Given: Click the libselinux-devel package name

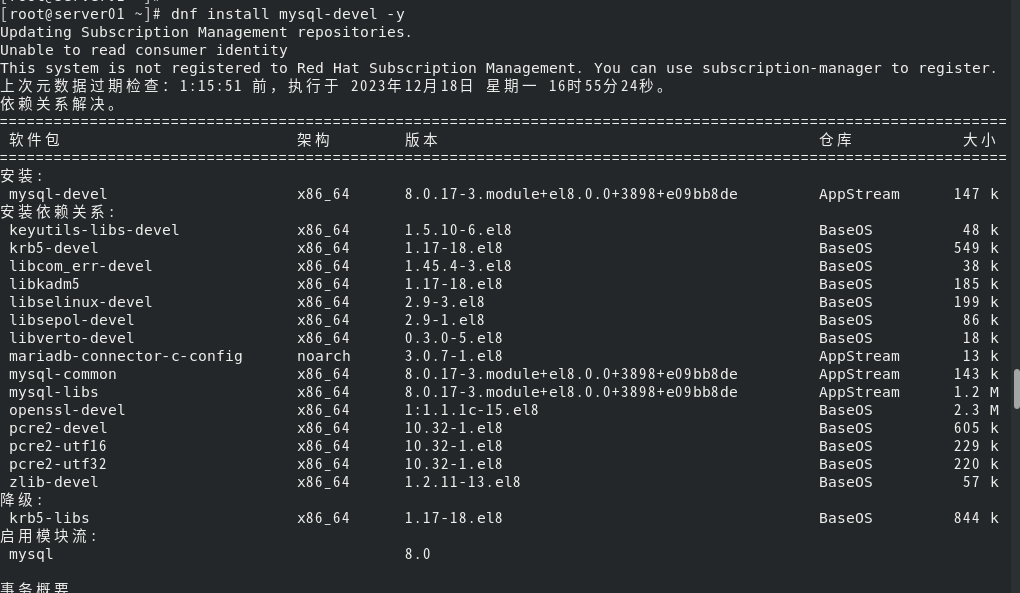Looking at the screenshot, I should pyautogui.click(x=81, y=302).
